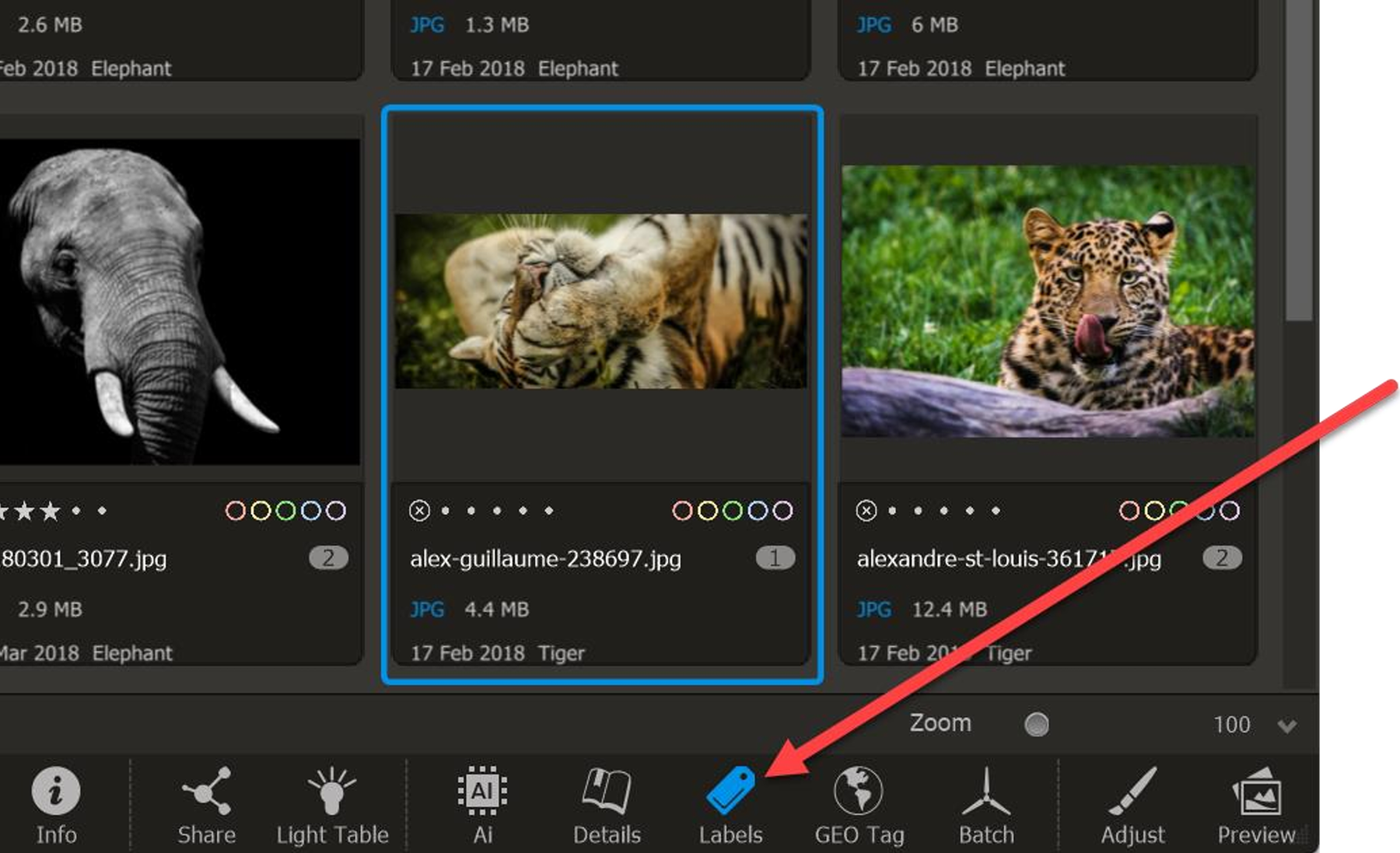Set one star rating on alex-guillaume-238697.jpg
1400x853 pixels.
(446, 511)
